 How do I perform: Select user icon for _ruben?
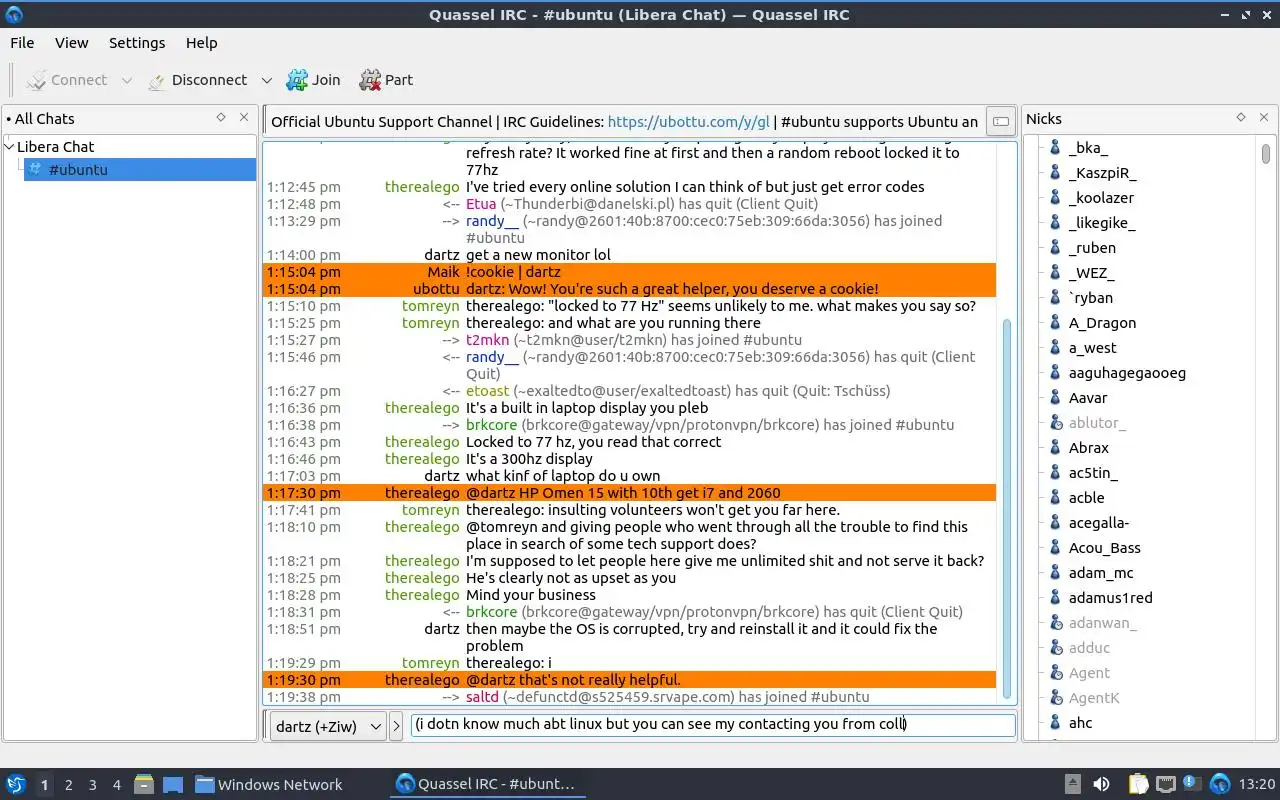click(1054, 248)
